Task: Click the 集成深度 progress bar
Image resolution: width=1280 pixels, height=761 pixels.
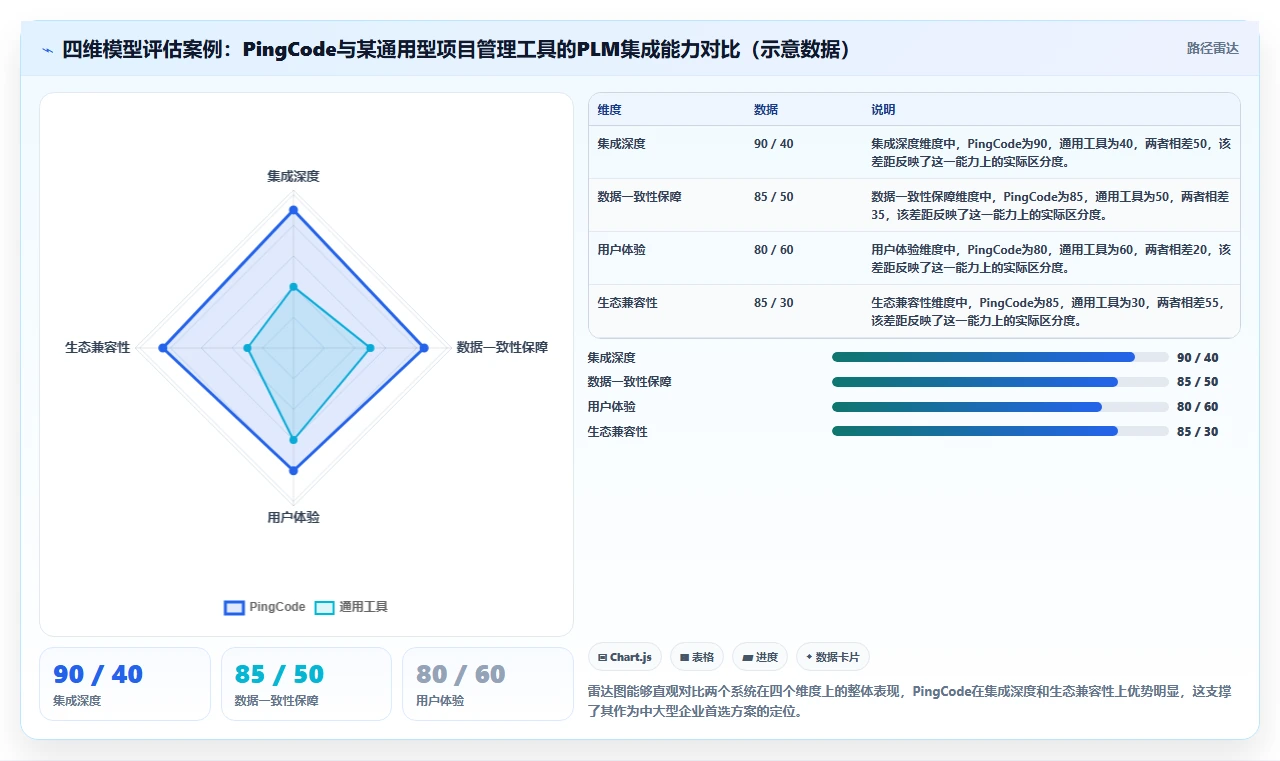Action: pyautogui.click(x=1000, y=357)
